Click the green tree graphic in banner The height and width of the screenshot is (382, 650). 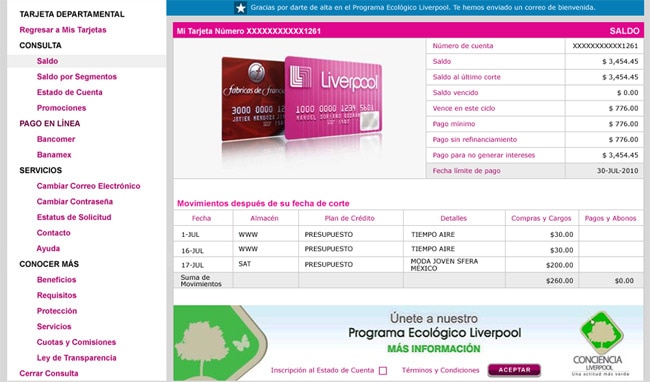(220, 343)
